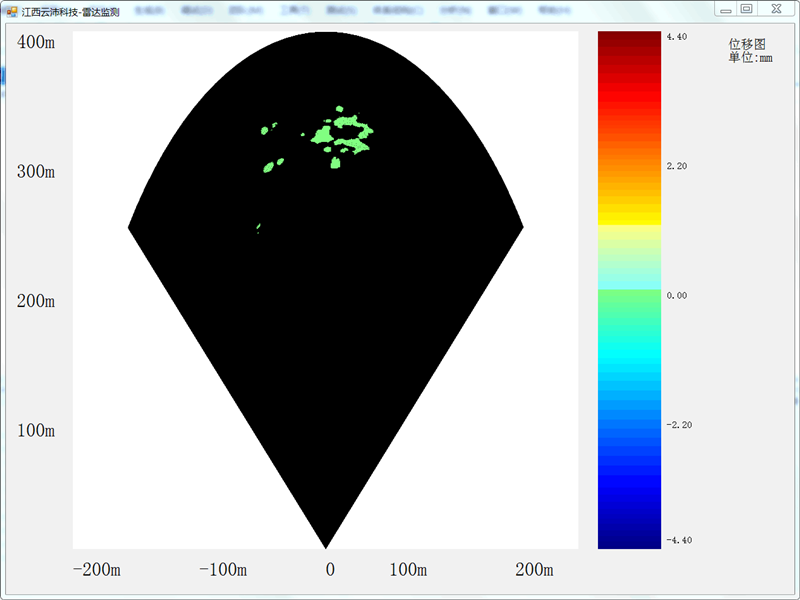Maximize the radar monitoring window

pos(746,8)
